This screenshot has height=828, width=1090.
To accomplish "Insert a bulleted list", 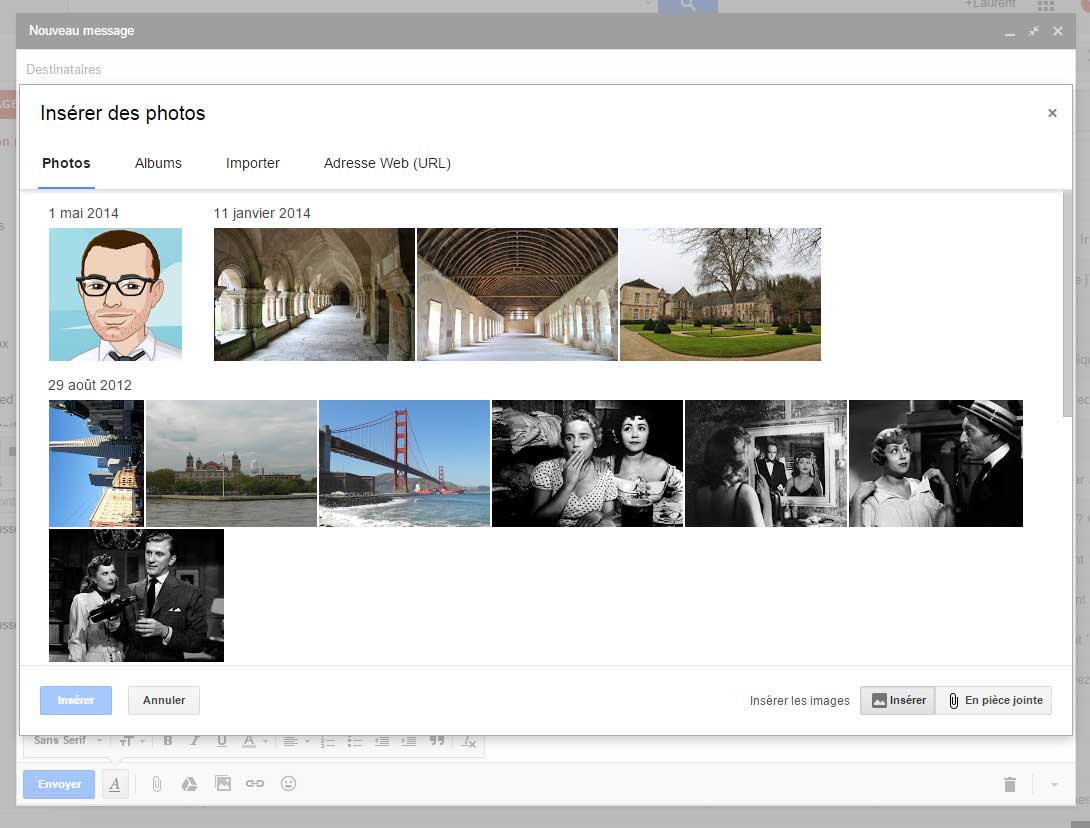I will [x=355, y=742].
